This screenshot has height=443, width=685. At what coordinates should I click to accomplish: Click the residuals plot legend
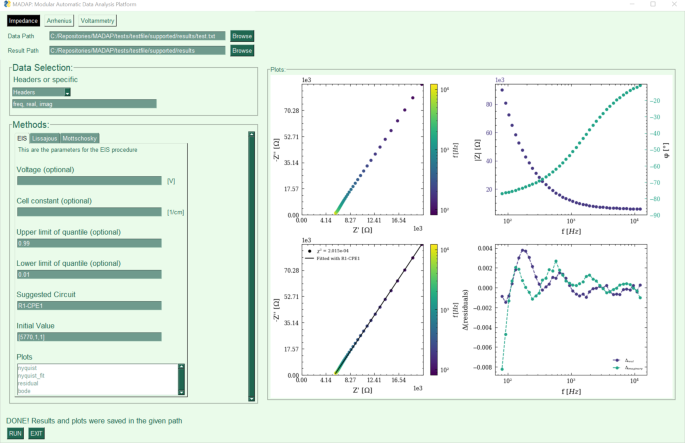pos(628,364)
